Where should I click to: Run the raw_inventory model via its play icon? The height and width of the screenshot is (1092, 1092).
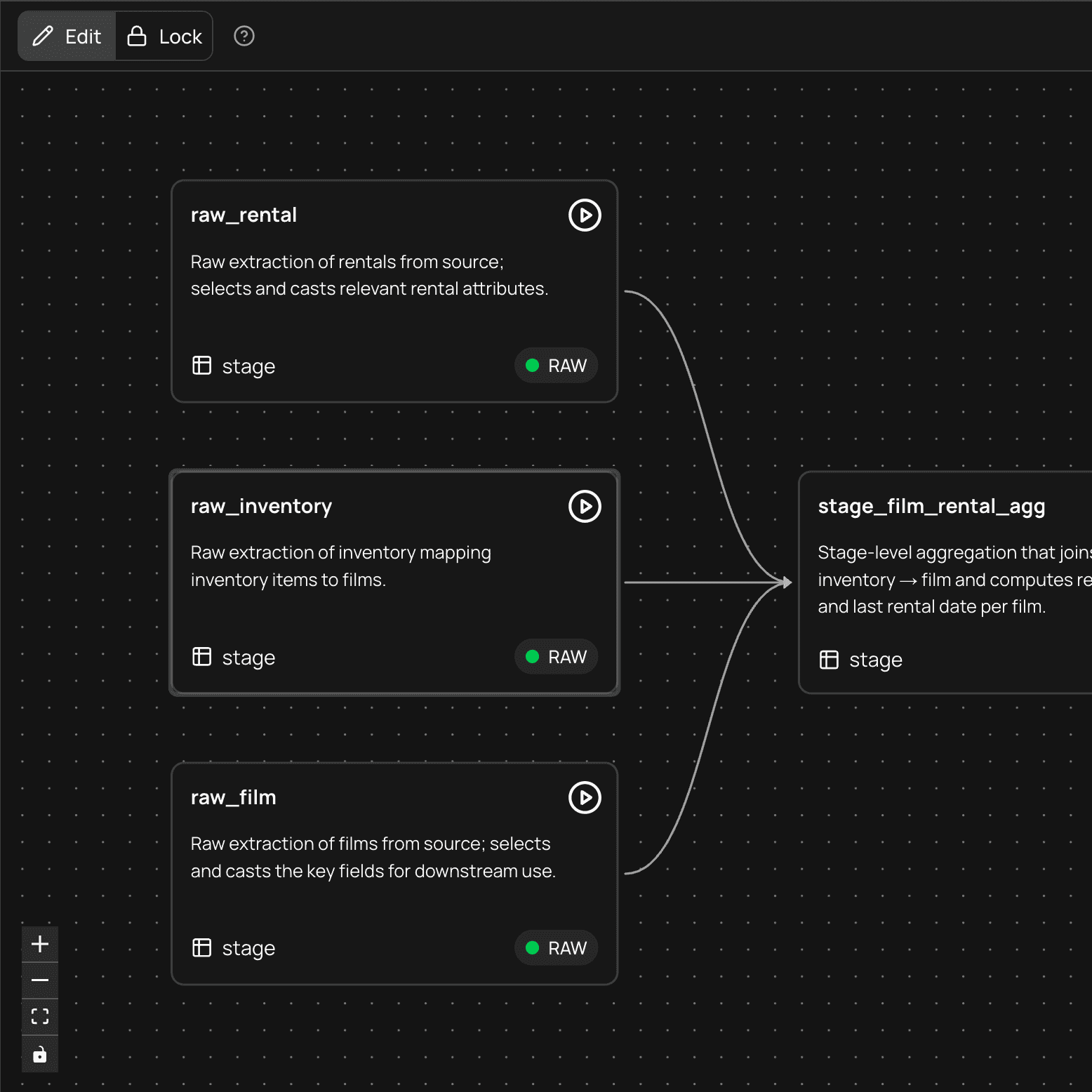pos(585,506)
